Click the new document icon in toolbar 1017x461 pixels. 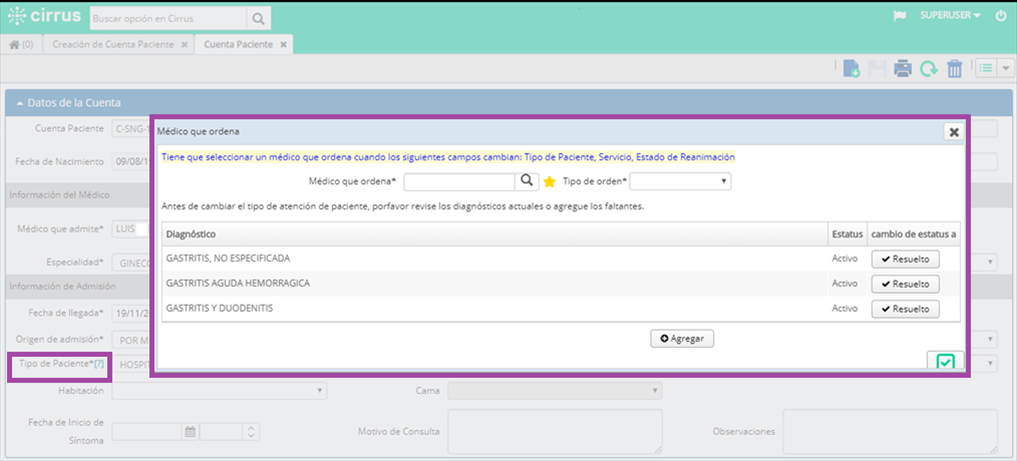[x=851, y=68]
